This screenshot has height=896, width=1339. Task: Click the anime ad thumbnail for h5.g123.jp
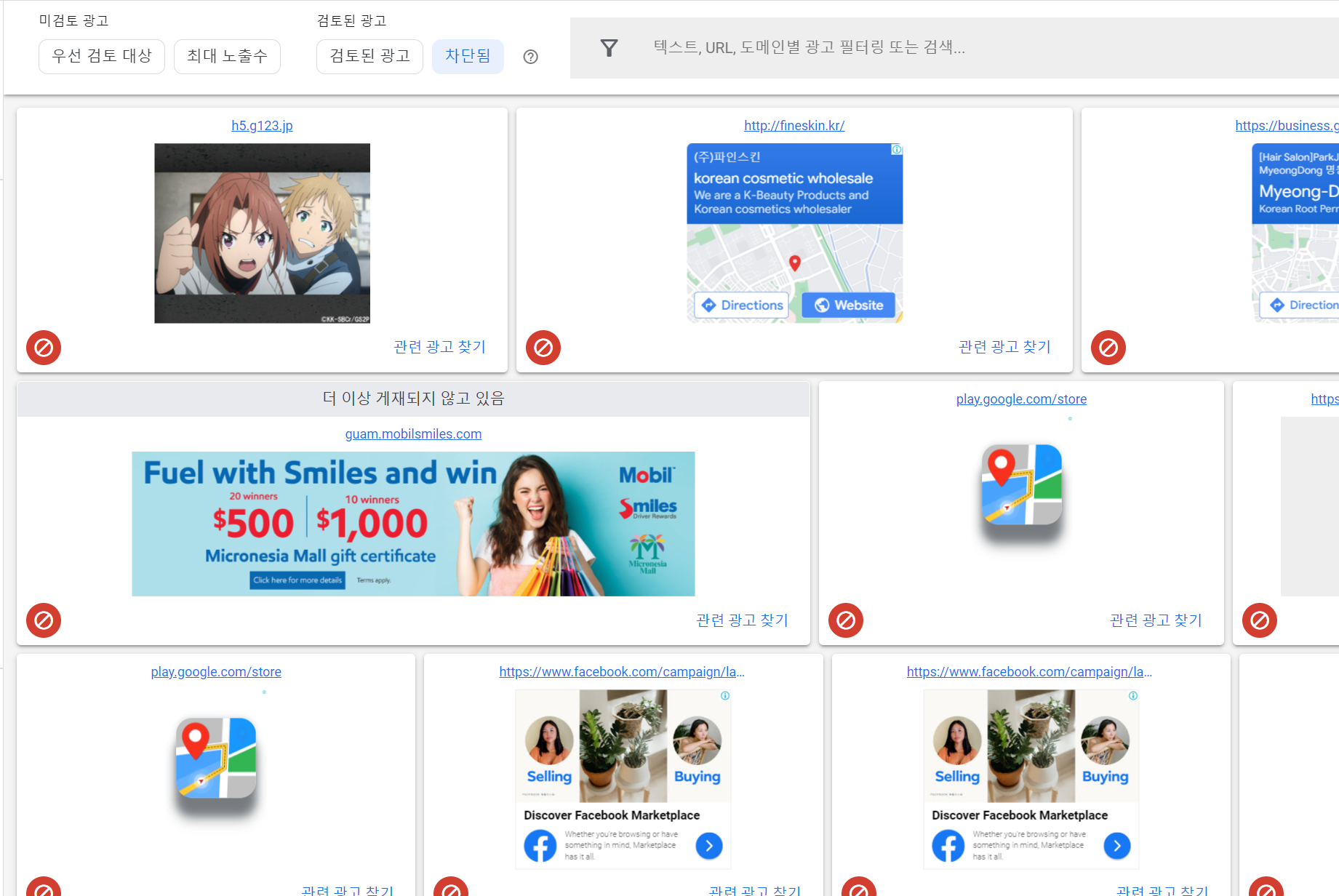[262, 233]
